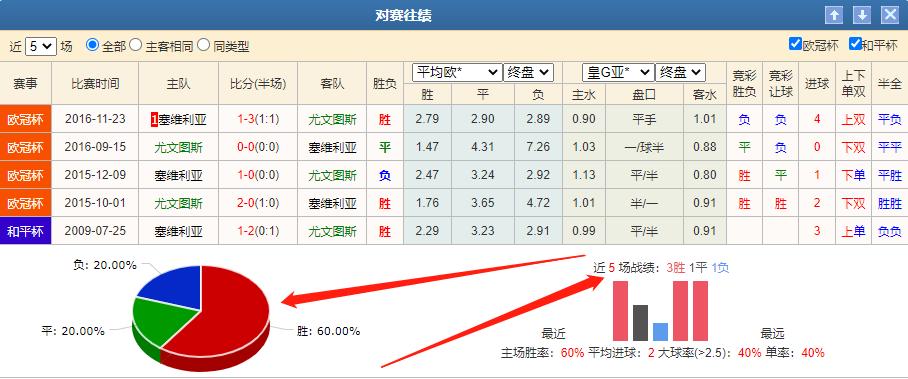Viewport: 908px width, 379px height.
Task: Click the 负负 half-full result
Action: (890, 231)
